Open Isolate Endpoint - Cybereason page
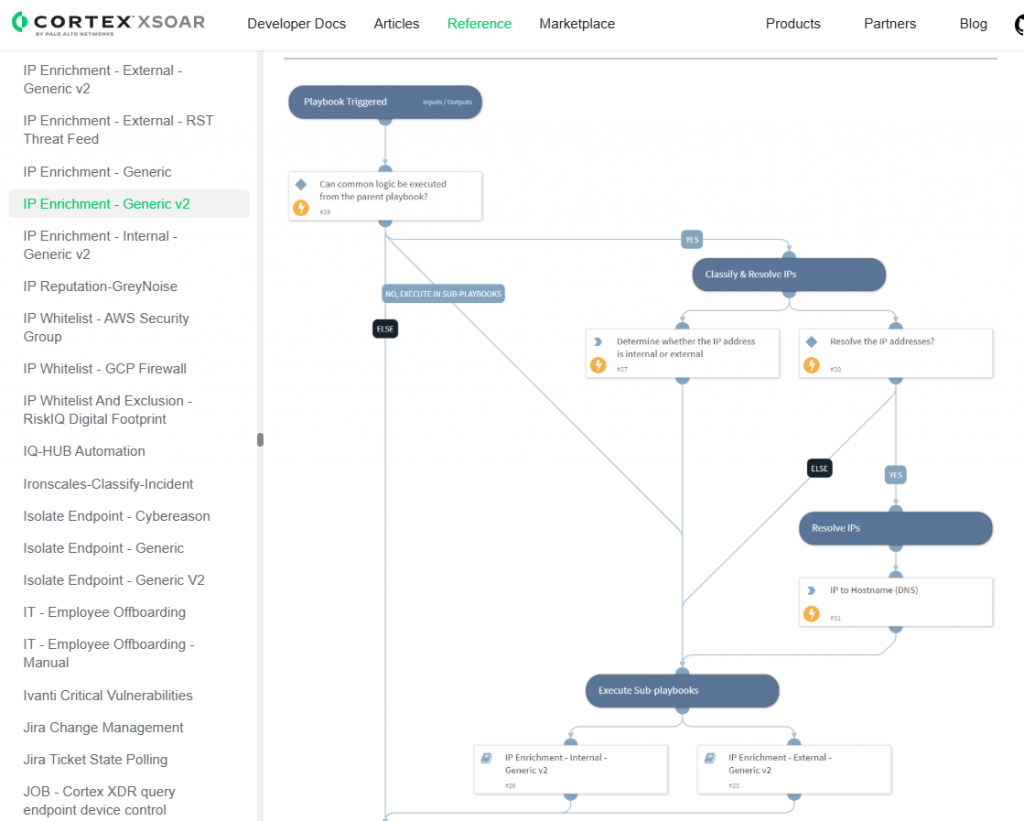Screen dimensions: 1024x821 coord(116,516)
